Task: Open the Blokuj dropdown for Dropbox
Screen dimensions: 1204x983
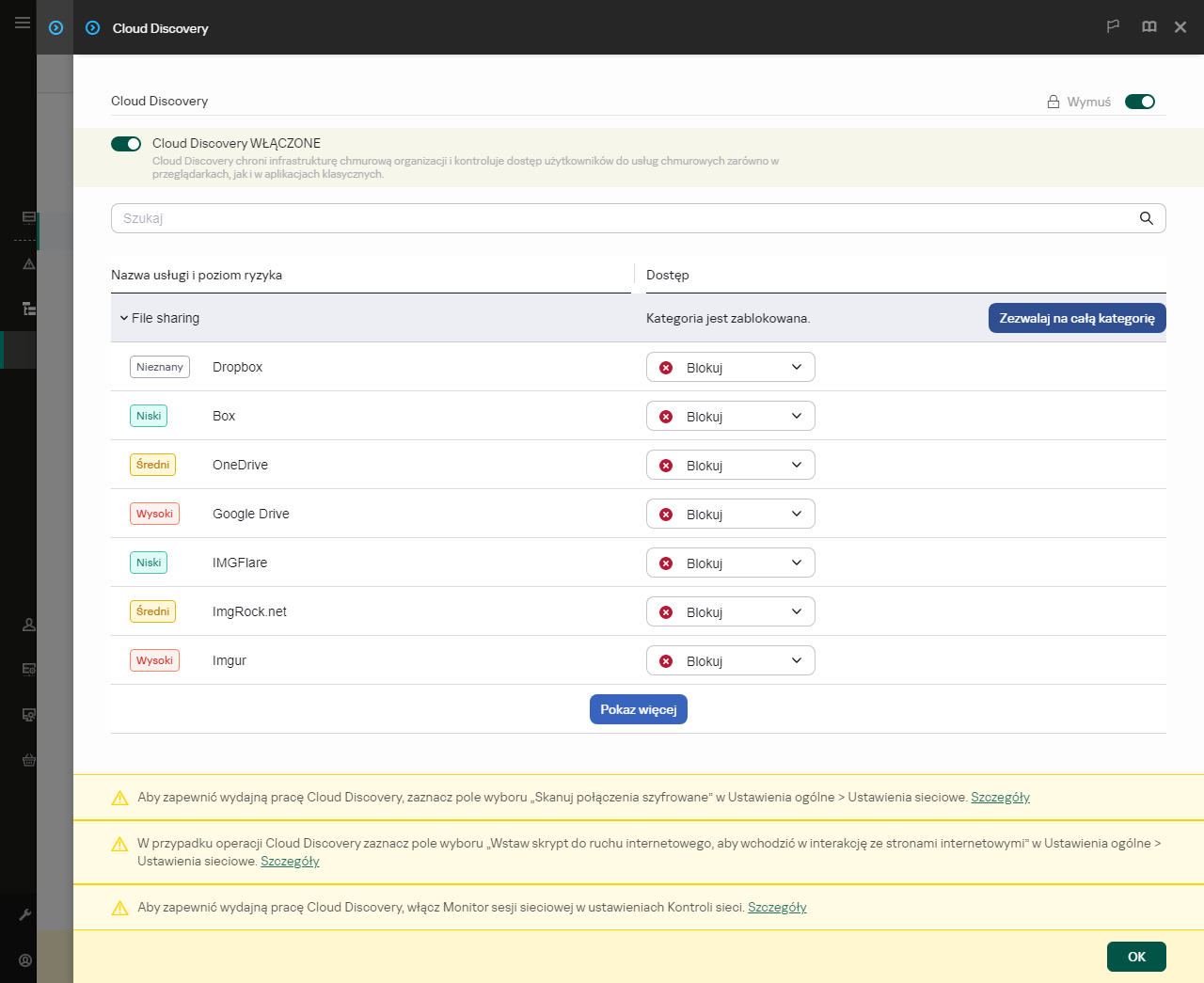Action: [730, 367]
